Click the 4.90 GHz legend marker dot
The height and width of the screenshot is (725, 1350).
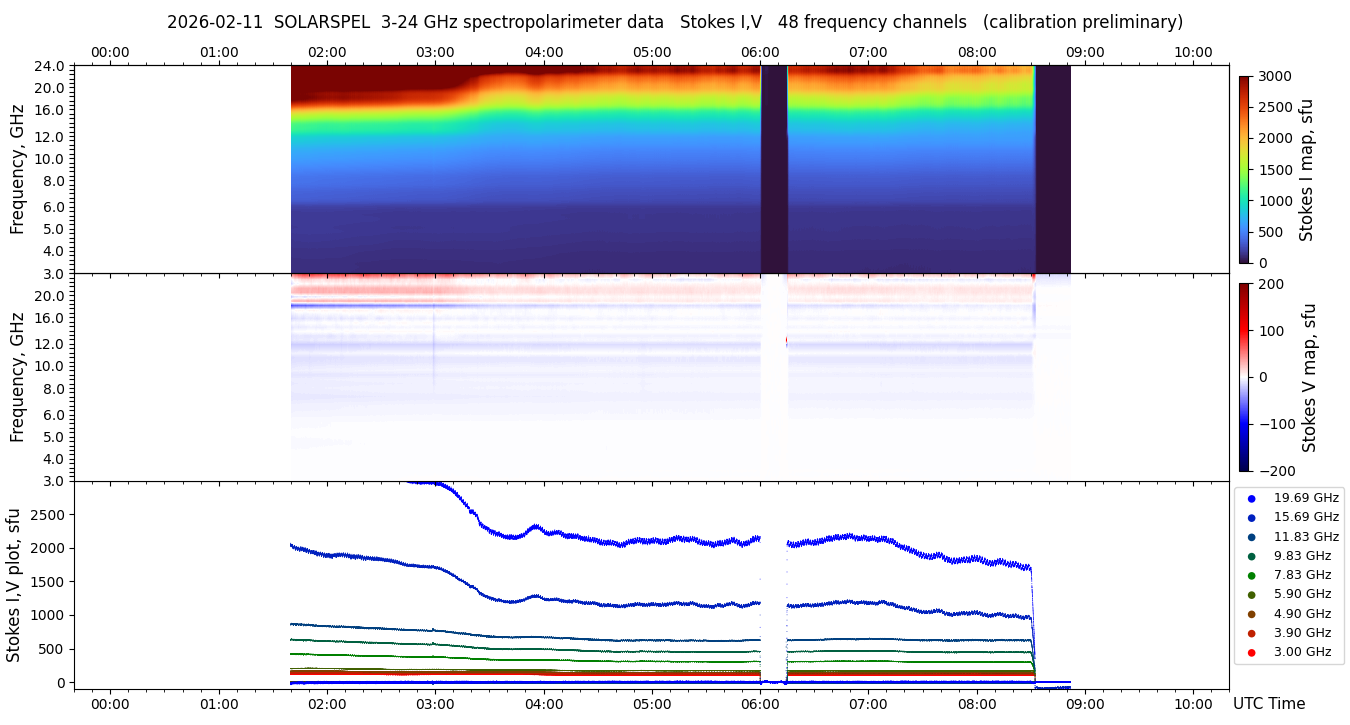(1251, 614)
